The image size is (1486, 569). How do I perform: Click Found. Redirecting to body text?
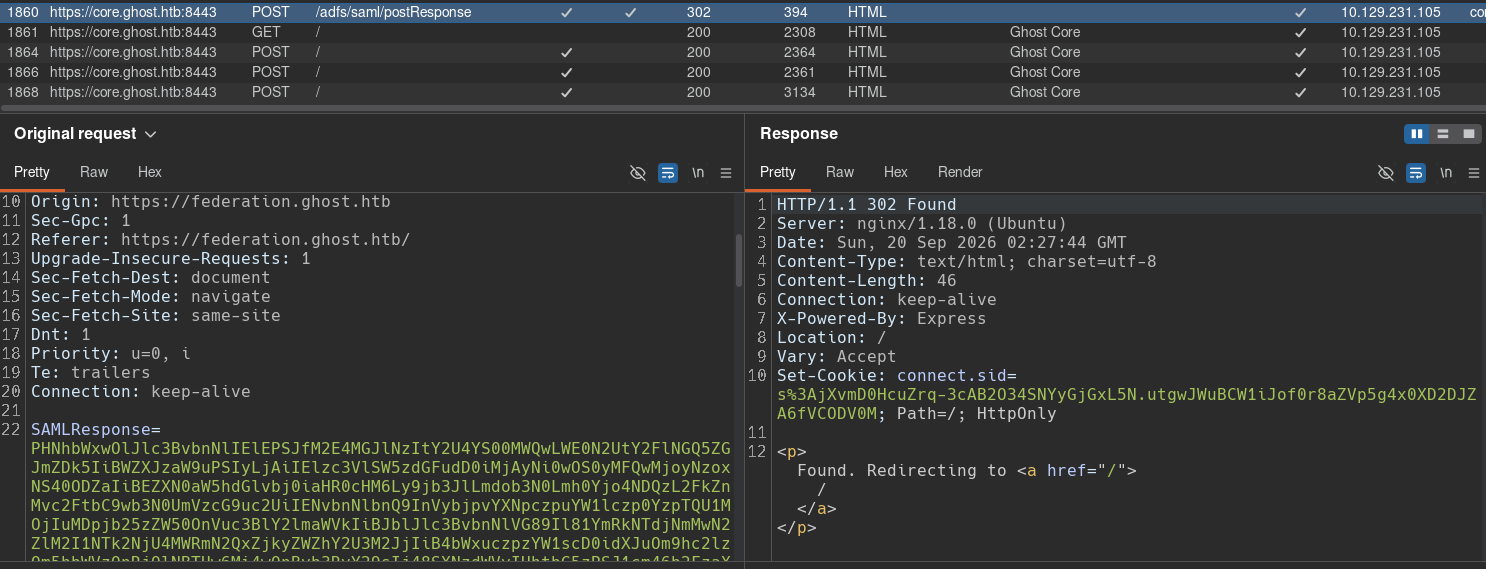click(901, 470)
